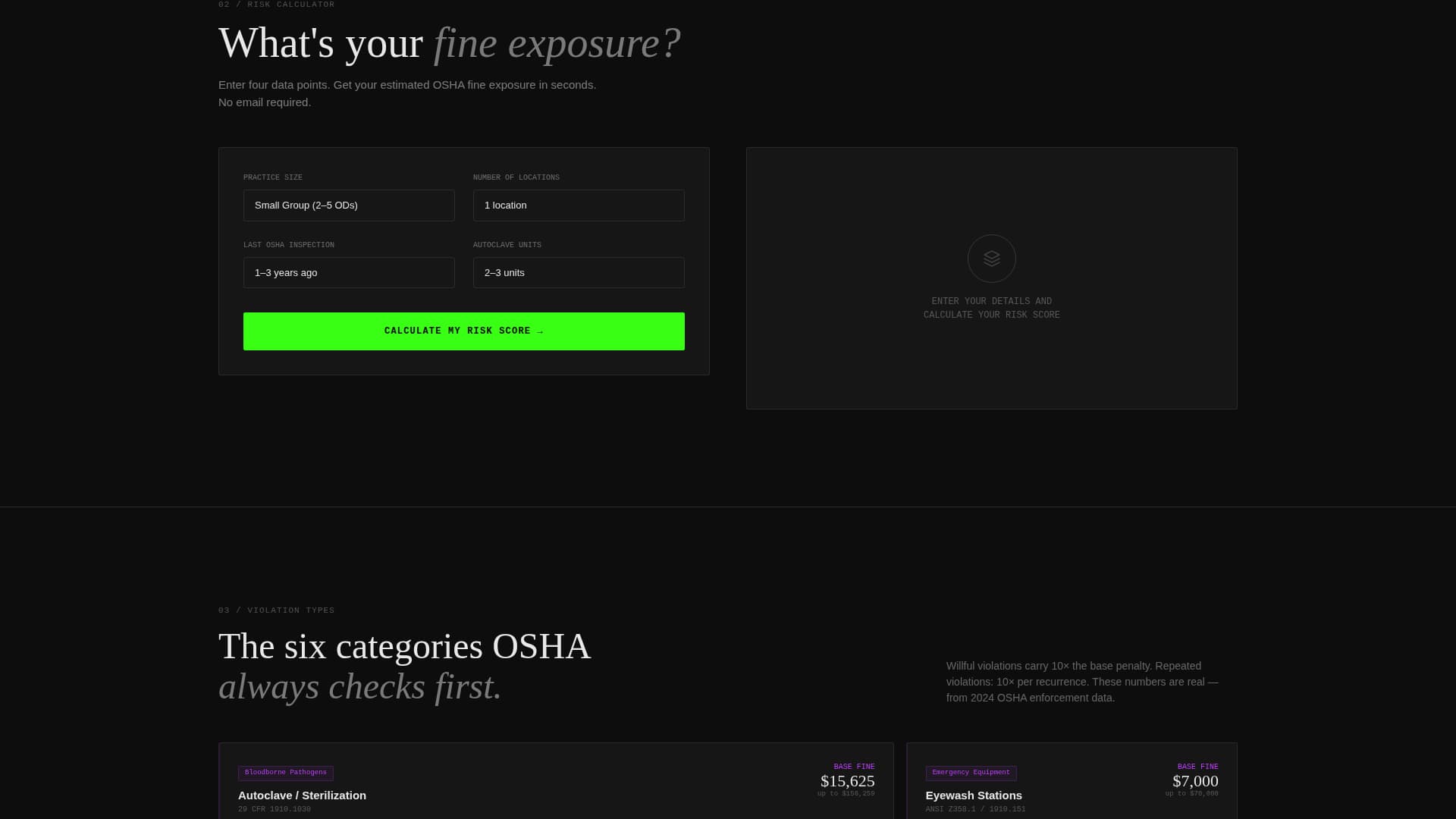Open the Autoclave / Sterilization card title
Screen dimensions: 1456x819
(x=302, y=795)
